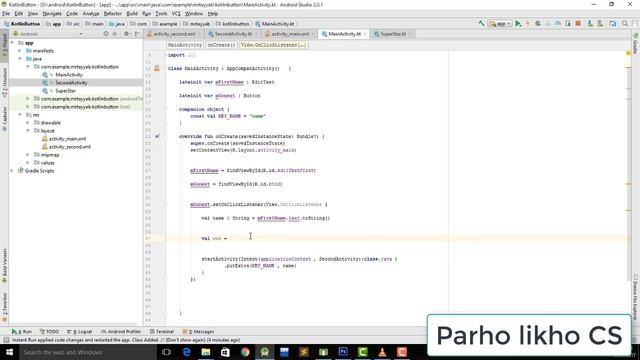Select SecondActivity in the project tree
Viewport: 640px width, 360px height.
(71, 83)
